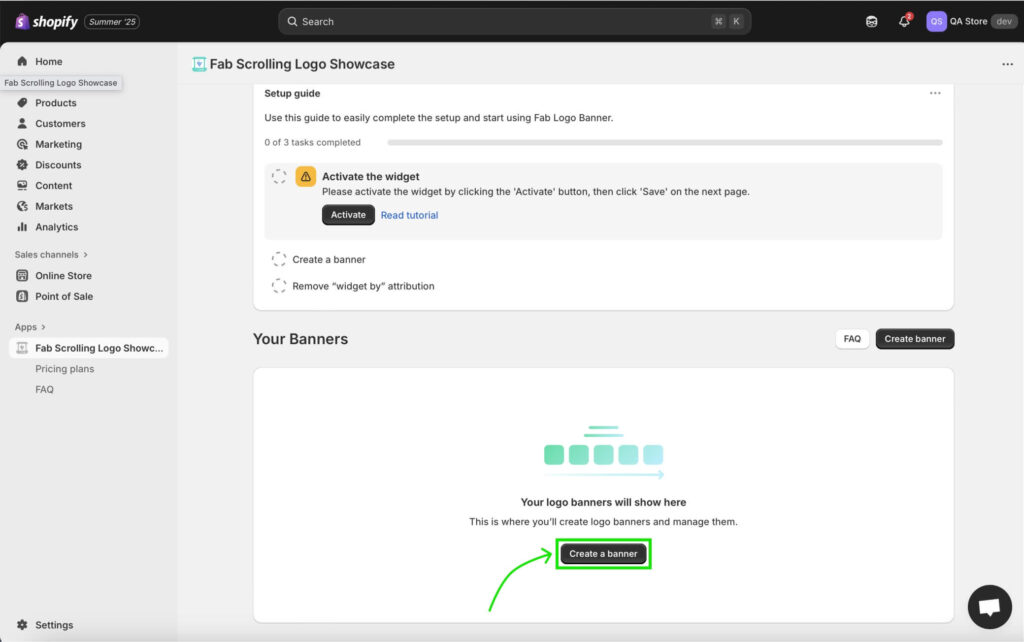Open the Sidekick assistant icon

(x=871, y=22)
